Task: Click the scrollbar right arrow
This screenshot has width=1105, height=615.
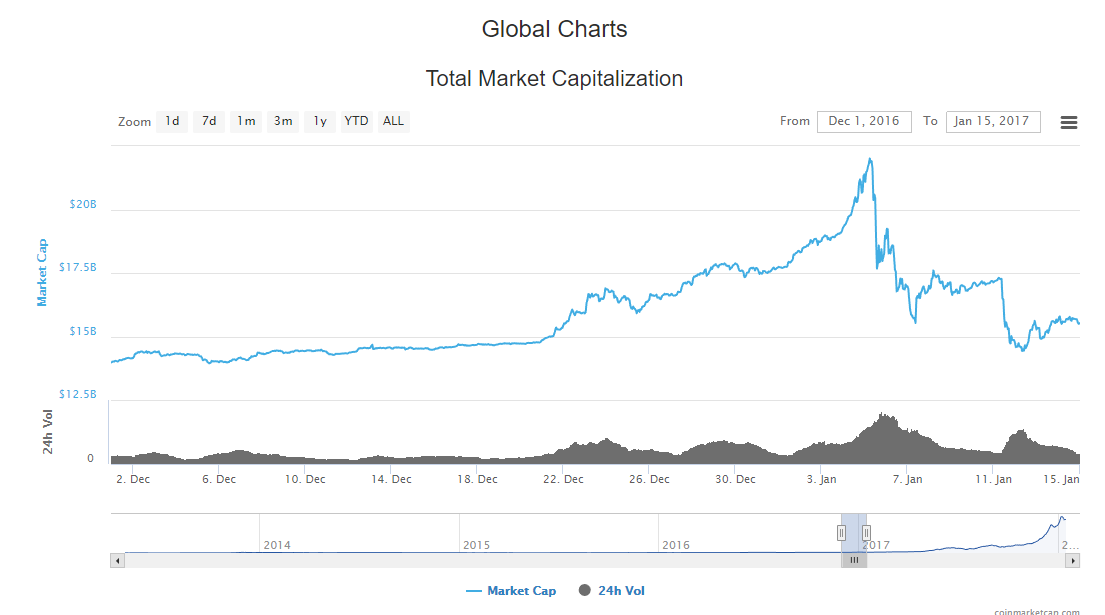Action: point(1073,560)
